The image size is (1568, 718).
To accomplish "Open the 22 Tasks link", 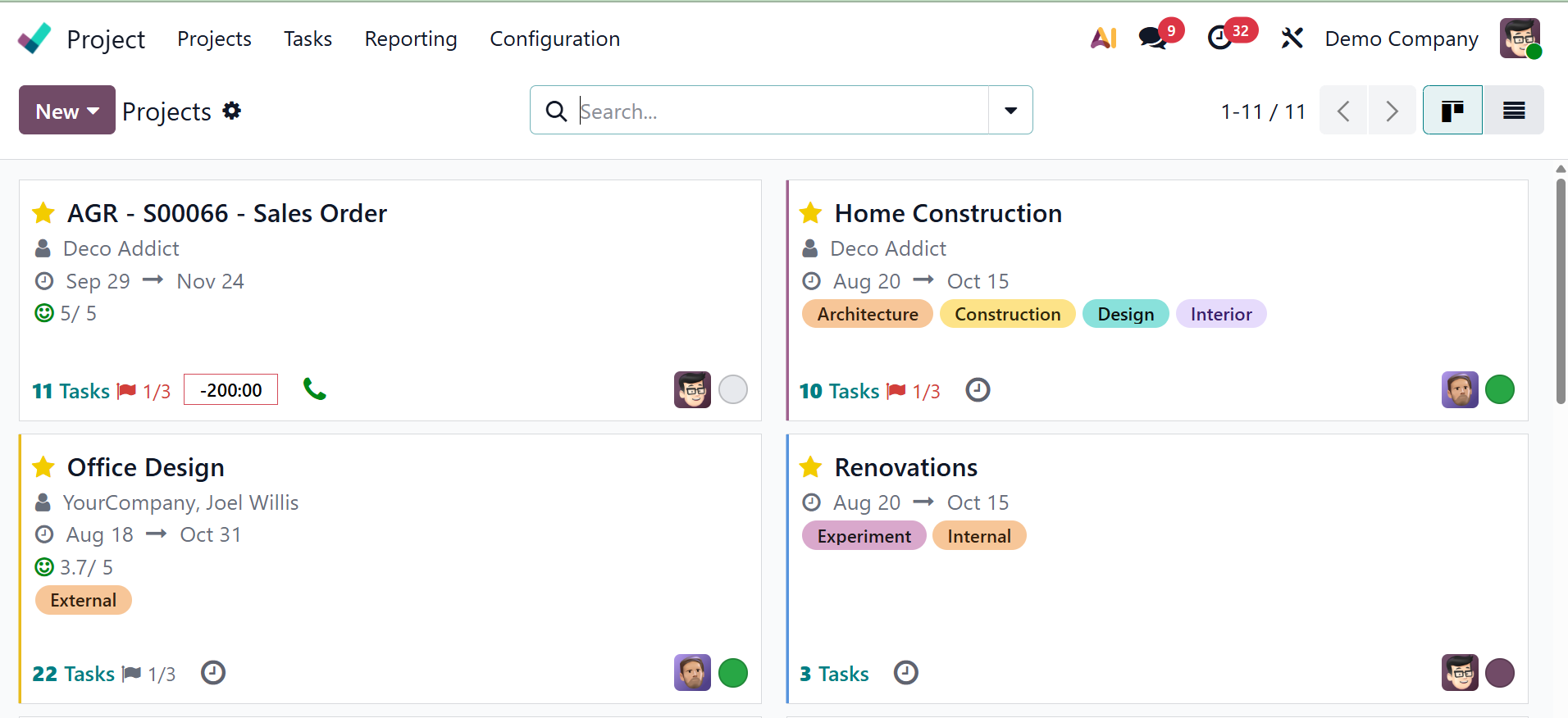I will 74,674.
